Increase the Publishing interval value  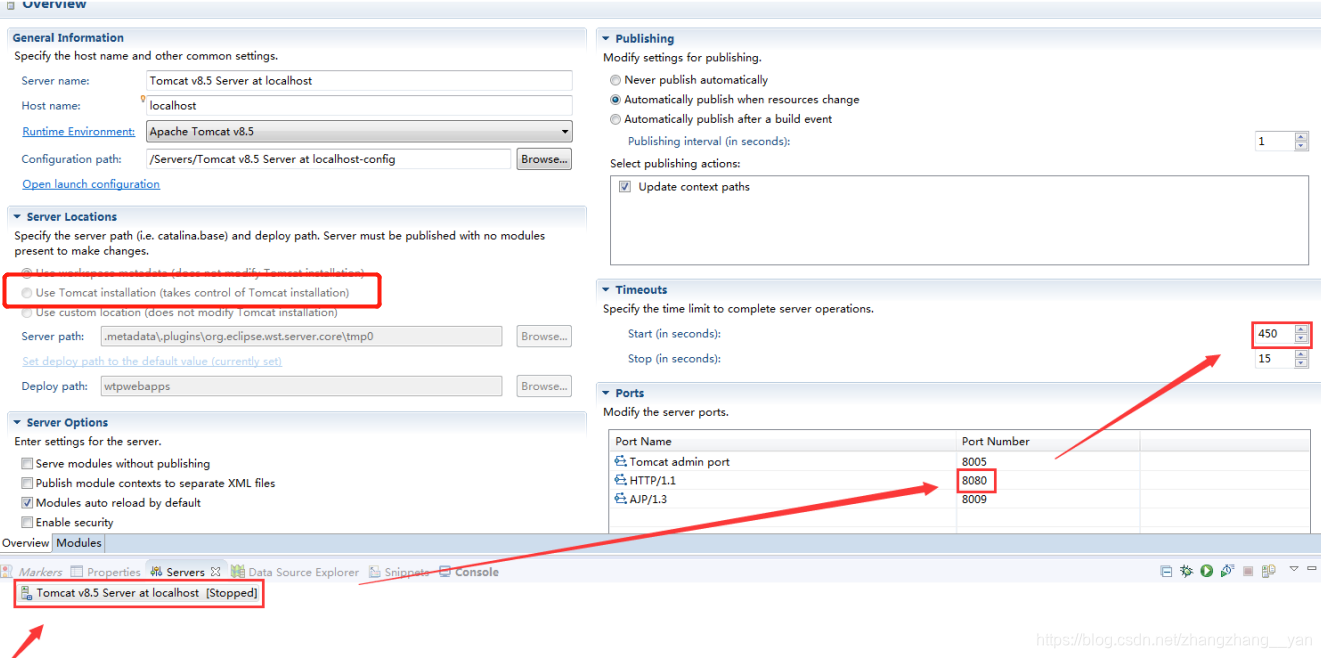[1300, 137]
